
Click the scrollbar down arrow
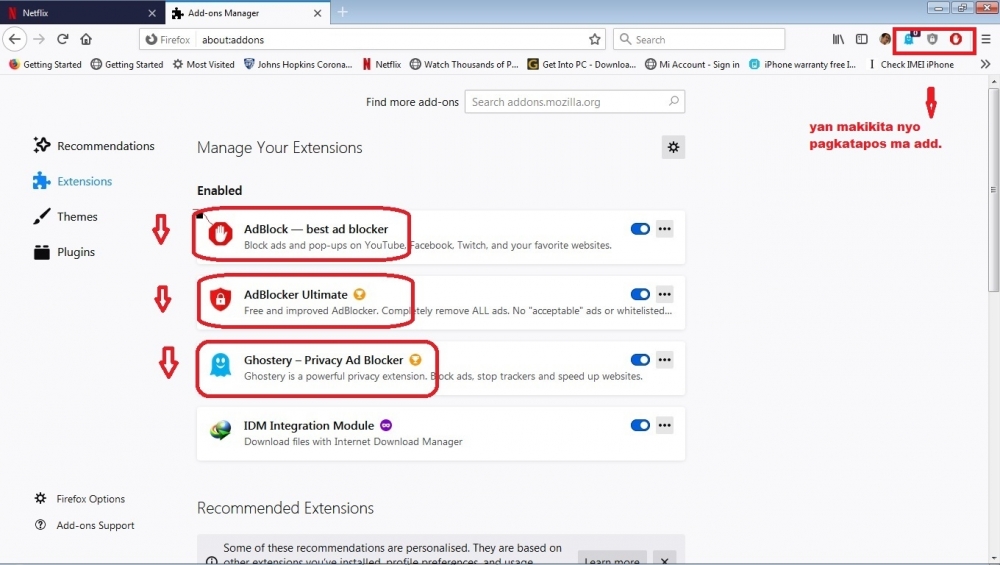(x=994, y=559)
